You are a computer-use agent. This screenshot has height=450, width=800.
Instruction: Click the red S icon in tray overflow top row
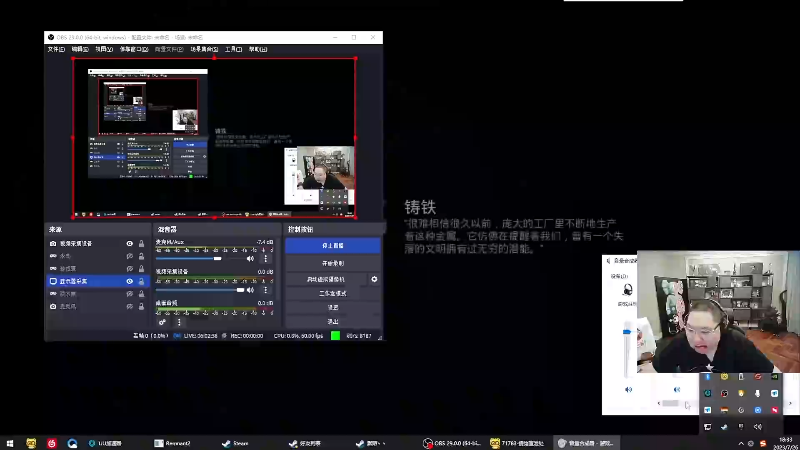758,377
